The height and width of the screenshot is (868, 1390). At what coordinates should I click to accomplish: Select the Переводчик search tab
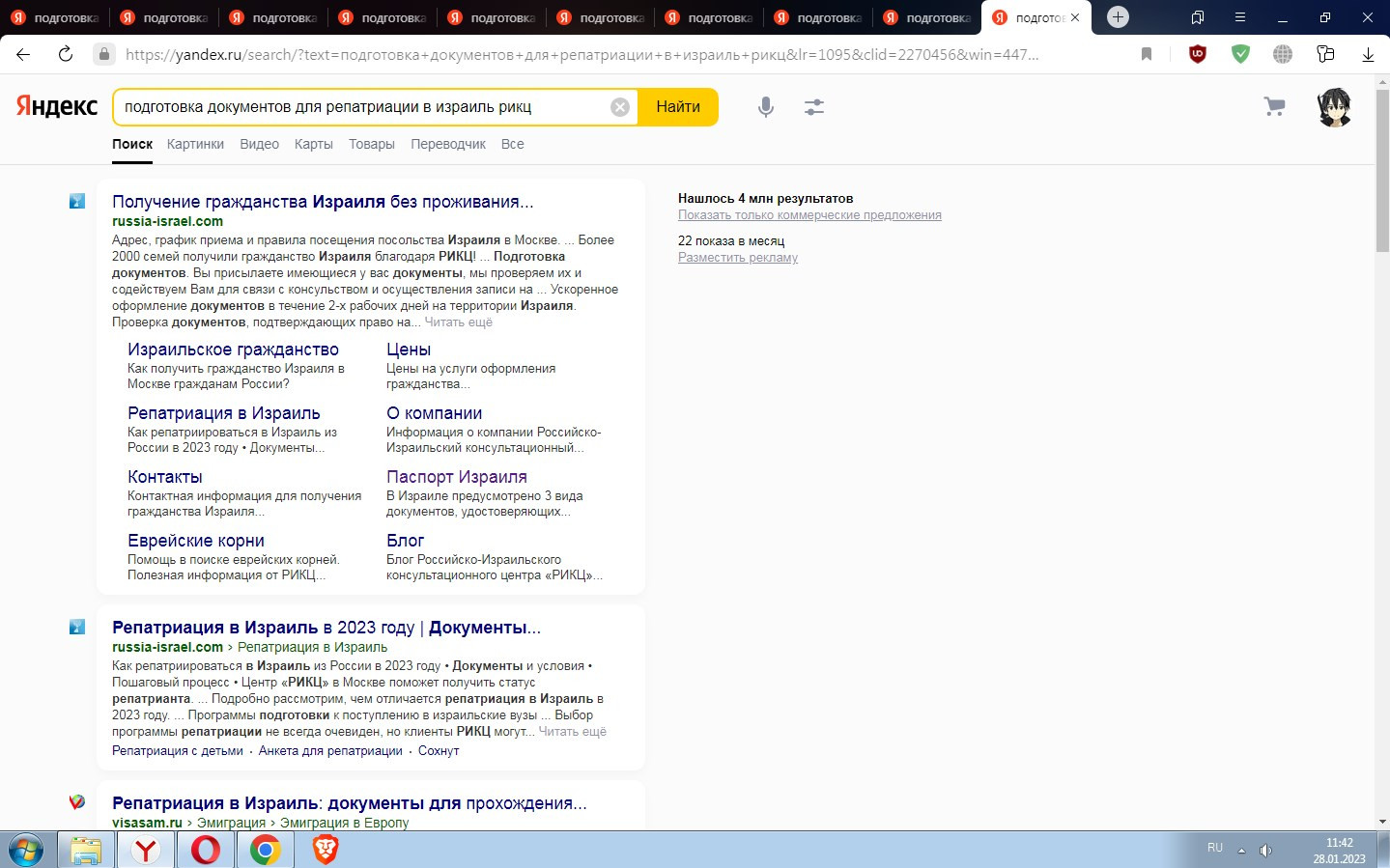click(448, 144)
